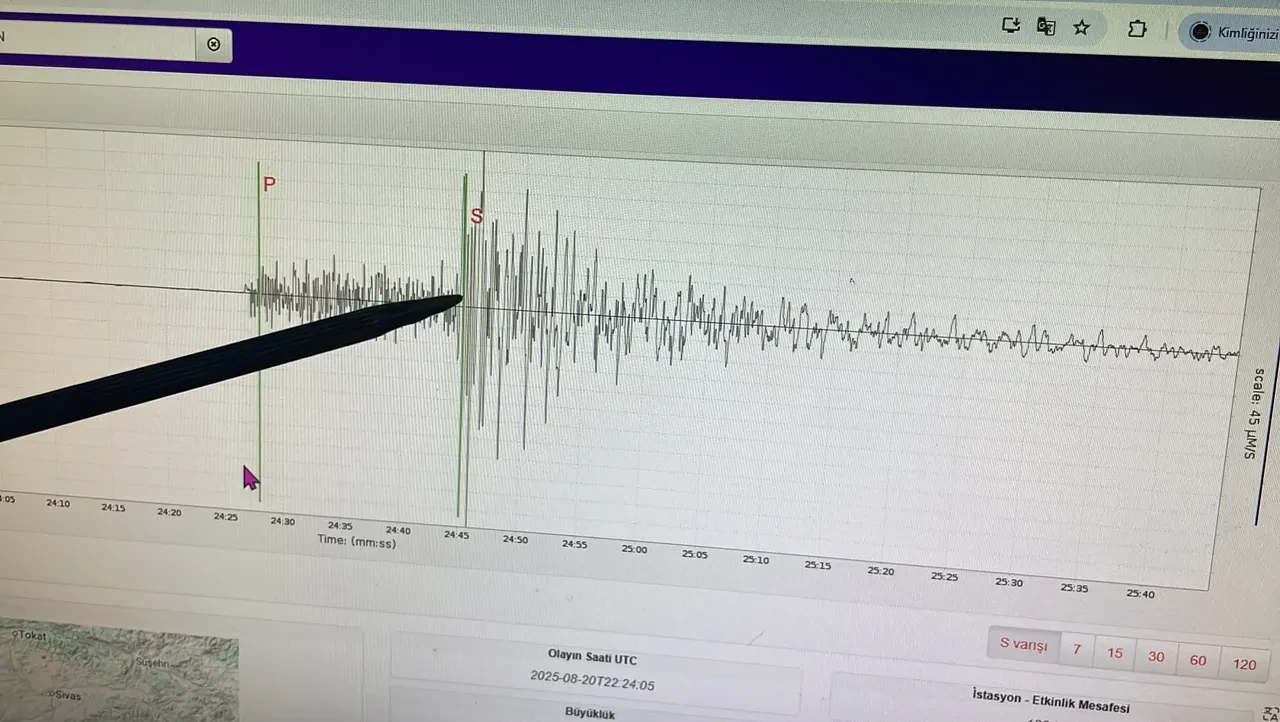Screen dimensions: 1280x722
Task: Open the Google Translate page icon
Action: click(x=1046, y=27)
